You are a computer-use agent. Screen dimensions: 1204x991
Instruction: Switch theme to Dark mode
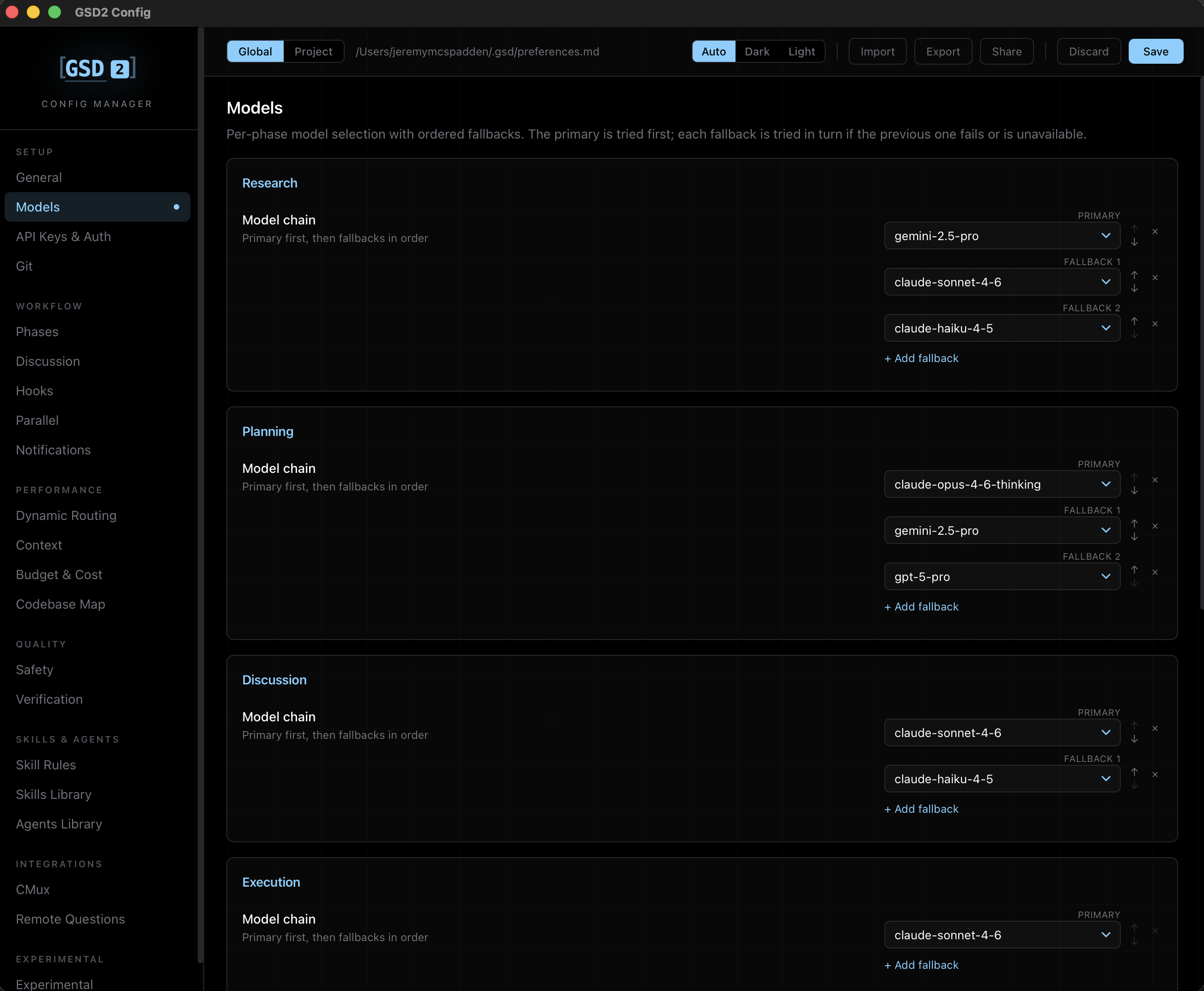(x=757, y=51)
